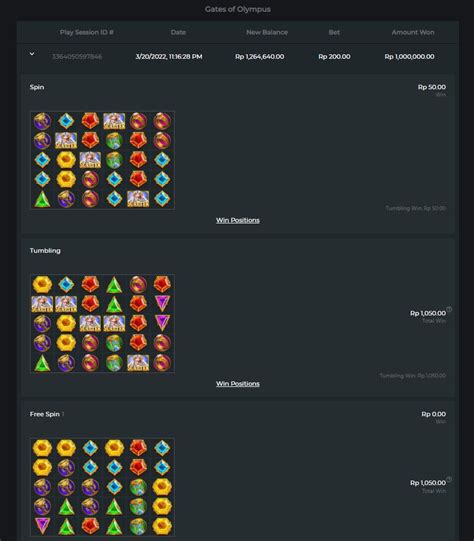Click the Zeus scatter symbol in Spin grid's top row
Image resolution: width=474 pixels, height=541 pixels.
(x=114, y=121)
